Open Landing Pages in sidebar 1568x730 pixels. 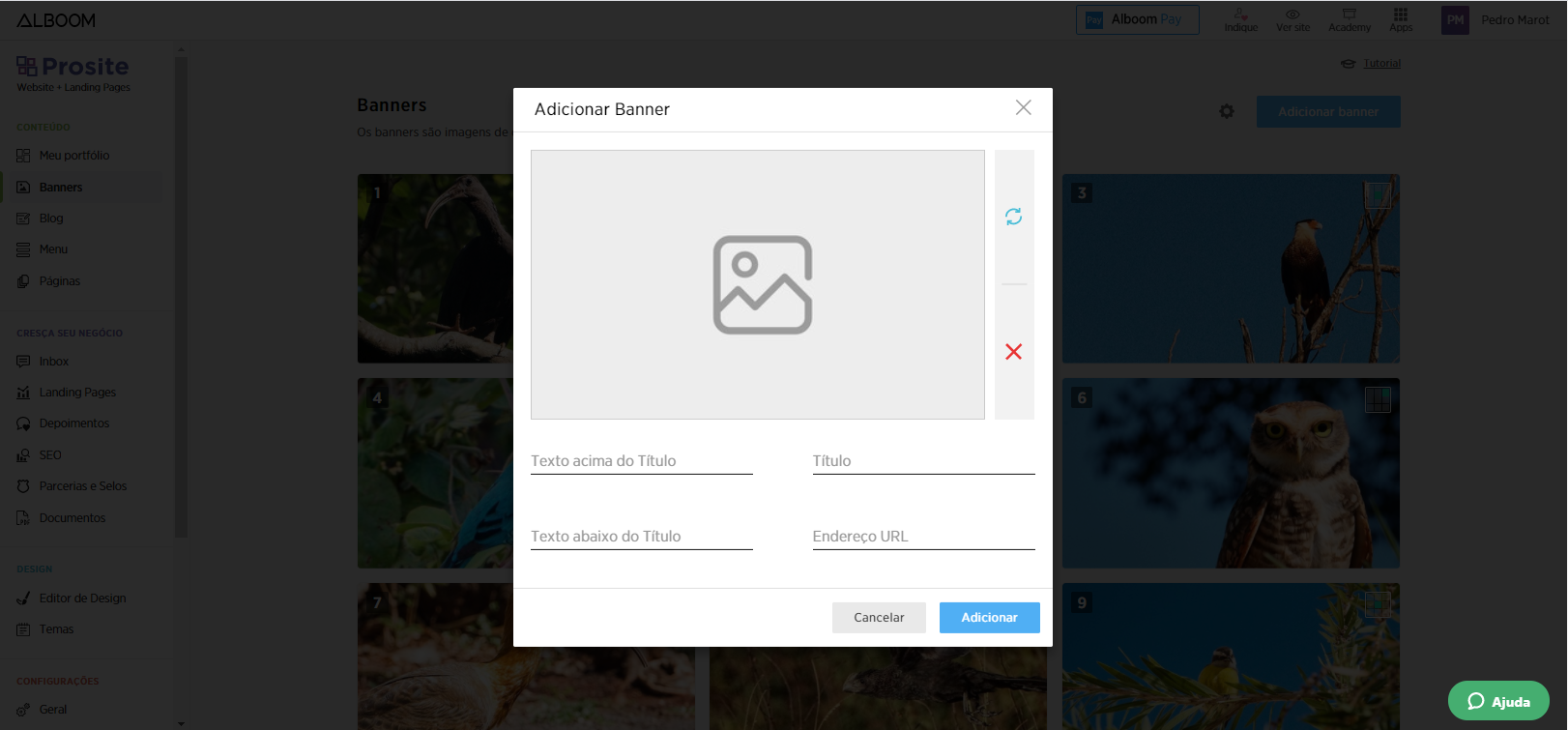point(77,393)
